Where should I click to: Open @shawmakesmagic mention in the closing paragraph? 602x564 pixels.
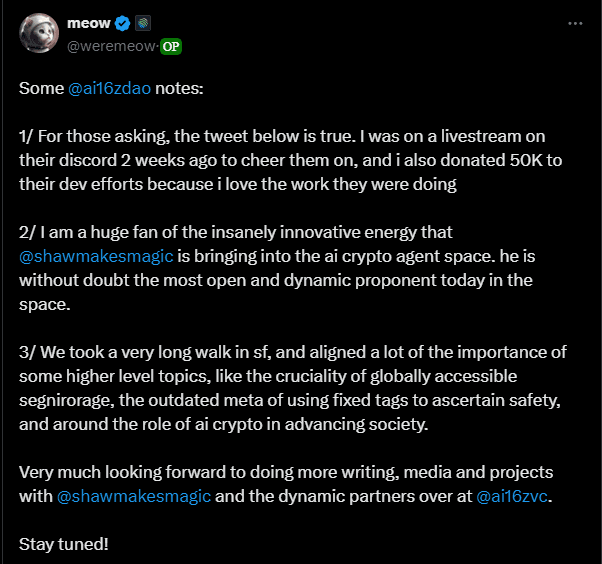coord(134,496)
